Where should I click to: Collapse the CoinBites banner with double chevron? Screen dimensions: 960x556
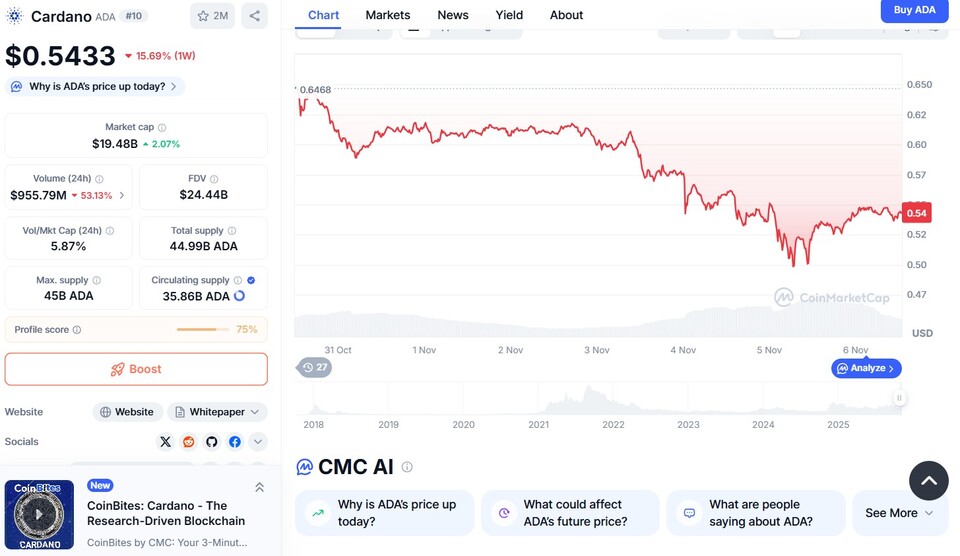259,487
